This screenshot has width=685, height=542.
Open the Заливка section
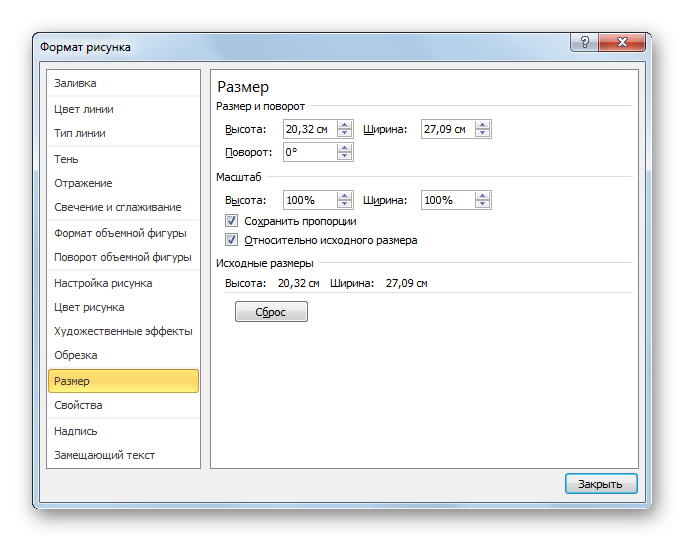click(123, 83)
